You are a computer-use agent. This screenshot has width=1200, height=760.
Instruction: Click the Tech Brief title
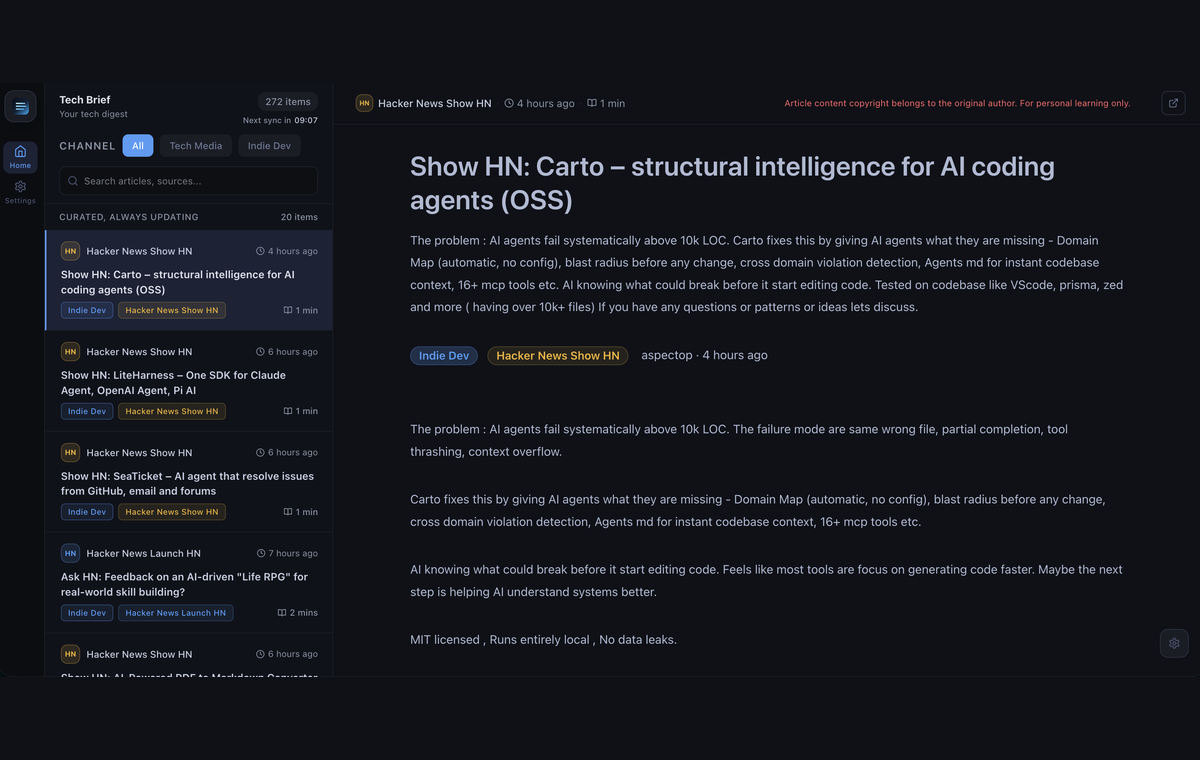[85, 100]
